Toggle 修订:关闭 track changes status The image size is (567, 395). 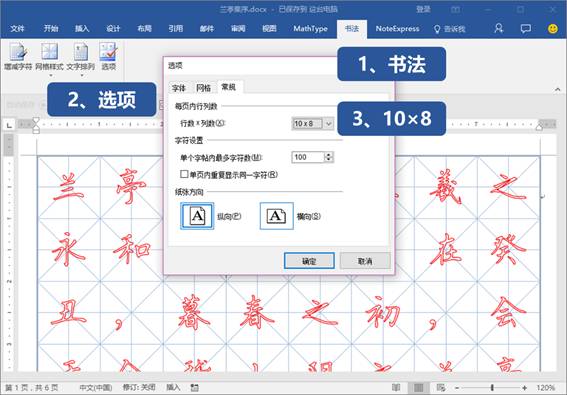click(x=139, y=387)
